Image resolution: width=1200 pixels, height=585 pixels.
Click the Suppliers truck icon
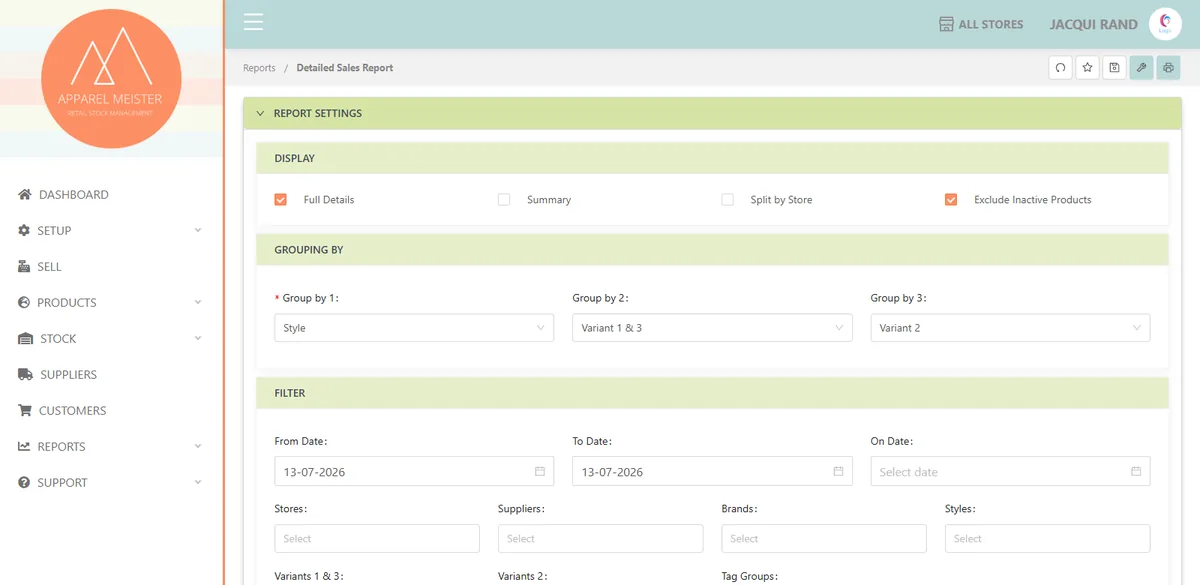pyautogui.click(x=25, y=375)
